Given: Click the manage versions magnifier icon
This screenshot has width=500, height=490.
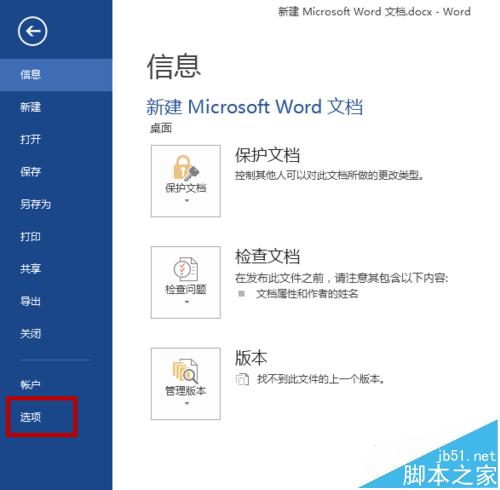Looking at the screenshot, I should point(185,371).
